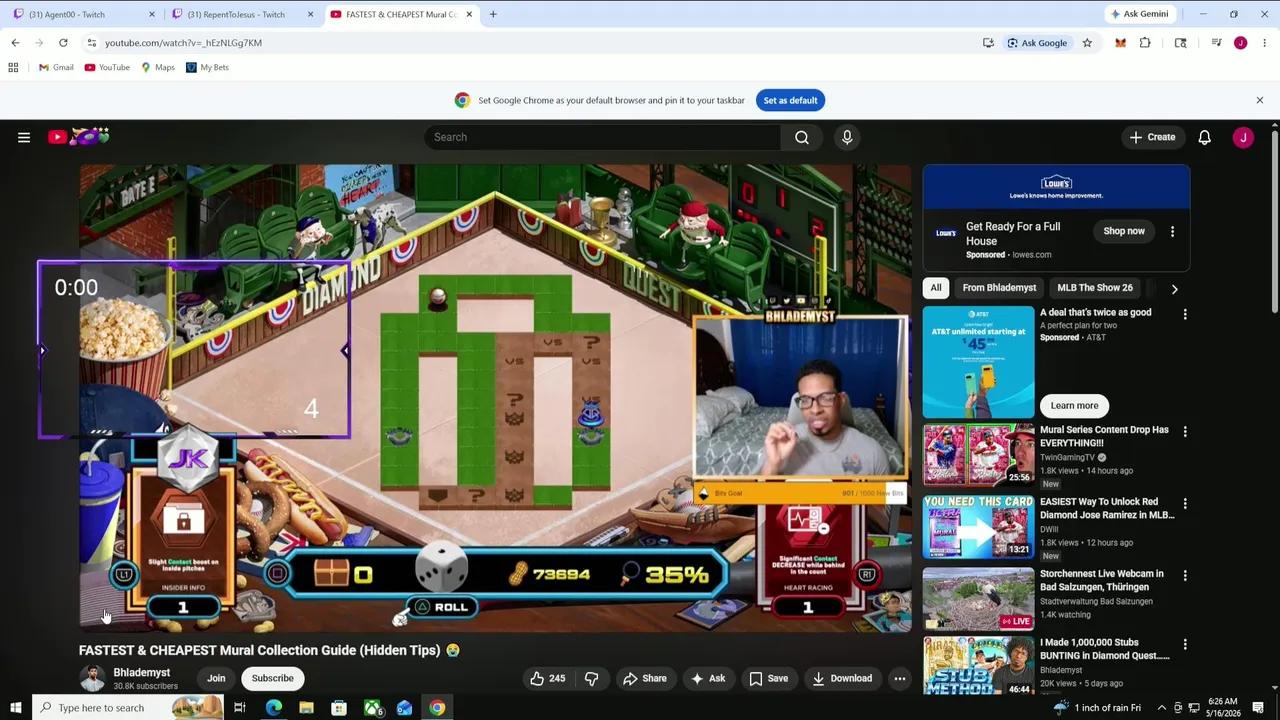Open menu for Mural Series Content video
Viewport: 1280px width, 720px height.
(1185, 432)
